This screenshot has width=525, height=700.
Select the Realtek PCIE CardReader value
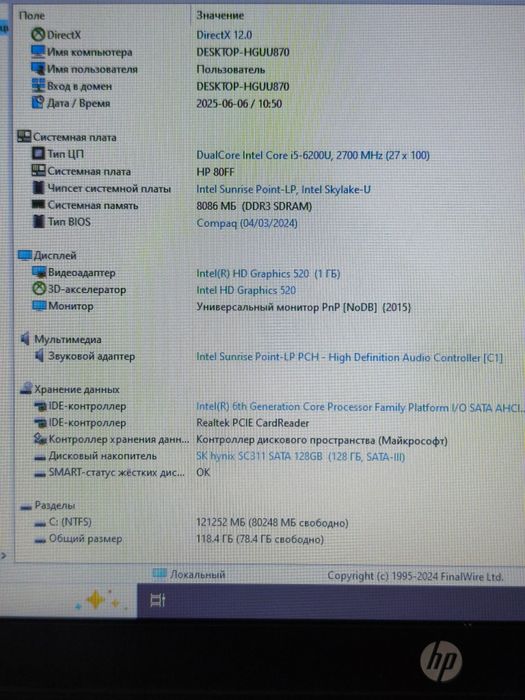(253, 423)
